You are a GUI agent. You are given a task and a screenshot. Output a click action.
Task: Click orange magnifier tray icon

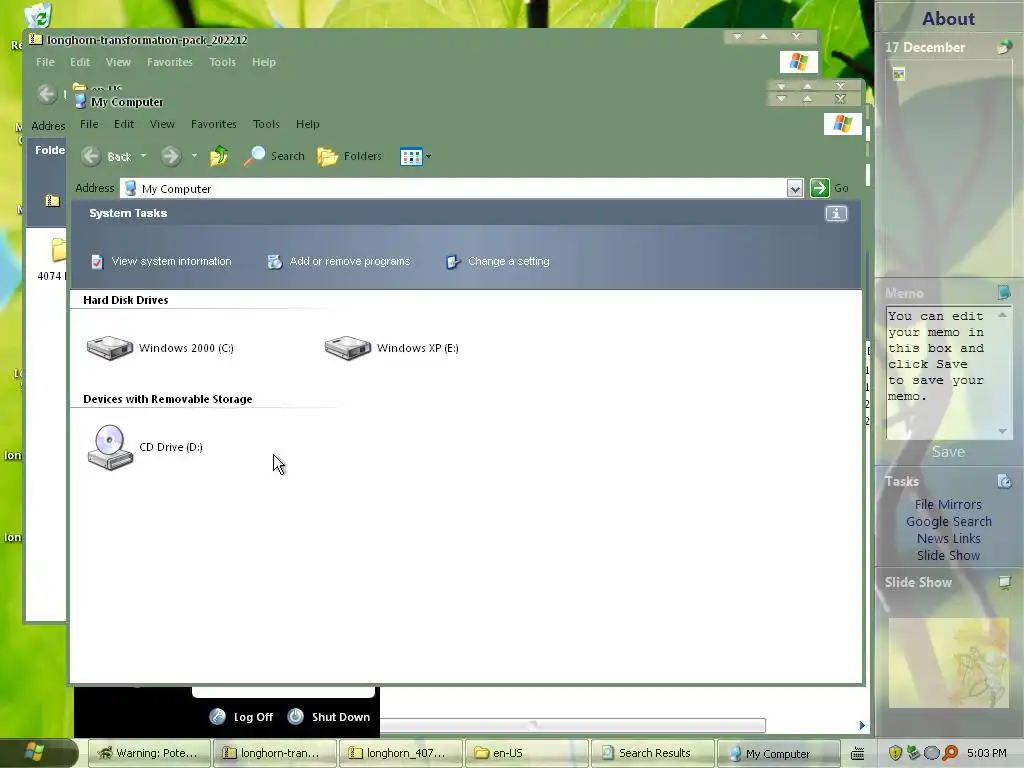click(x=951, y=753)
